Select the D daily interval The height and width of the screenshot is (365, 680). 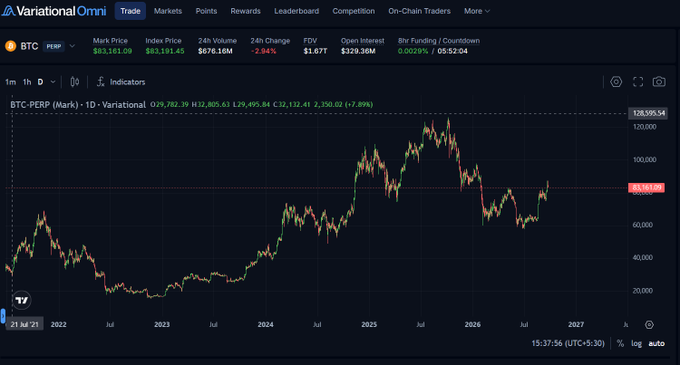pyautogui.click(x=40, y=82)
